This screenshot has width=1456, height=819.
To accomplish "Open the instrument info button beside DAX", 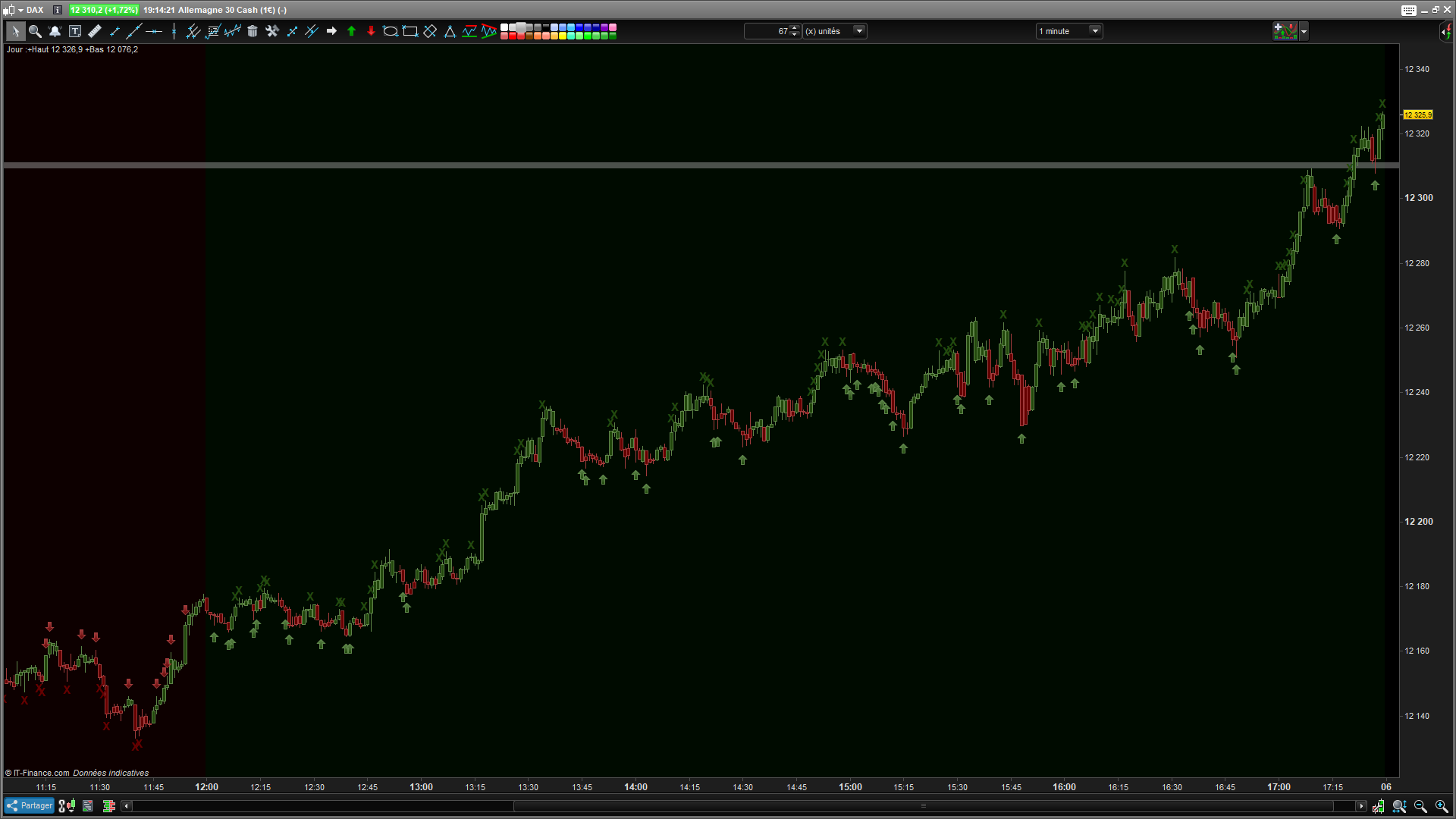I will [58, 10].
